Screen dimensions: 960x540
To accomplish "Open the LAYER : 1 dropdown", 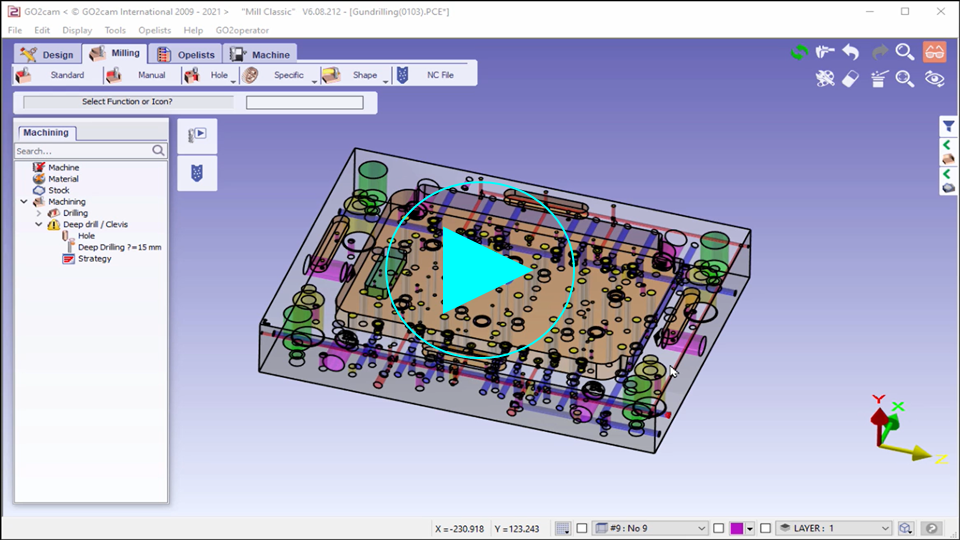I will tap(885, 528).
